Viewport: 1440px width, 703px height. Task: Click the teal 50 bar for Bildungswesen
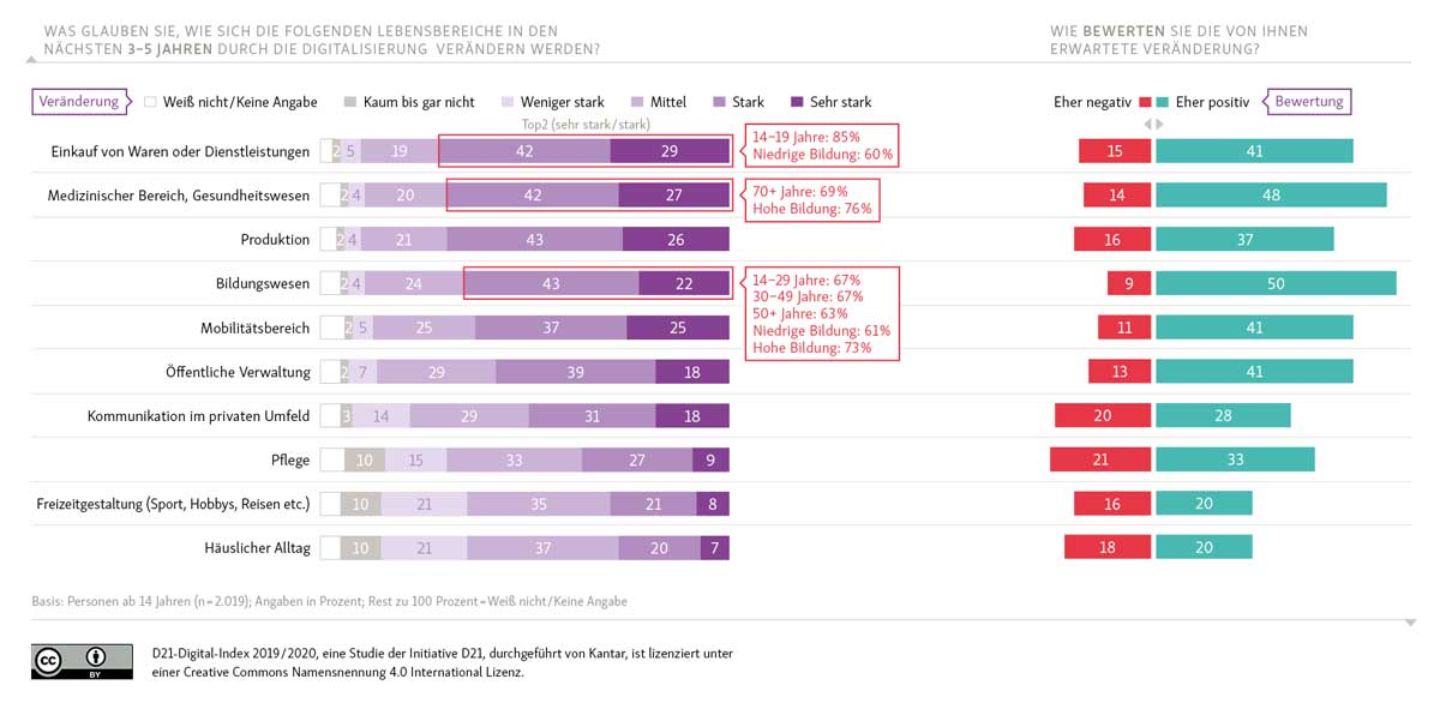pyautogui.click(x=1275, y=283)
